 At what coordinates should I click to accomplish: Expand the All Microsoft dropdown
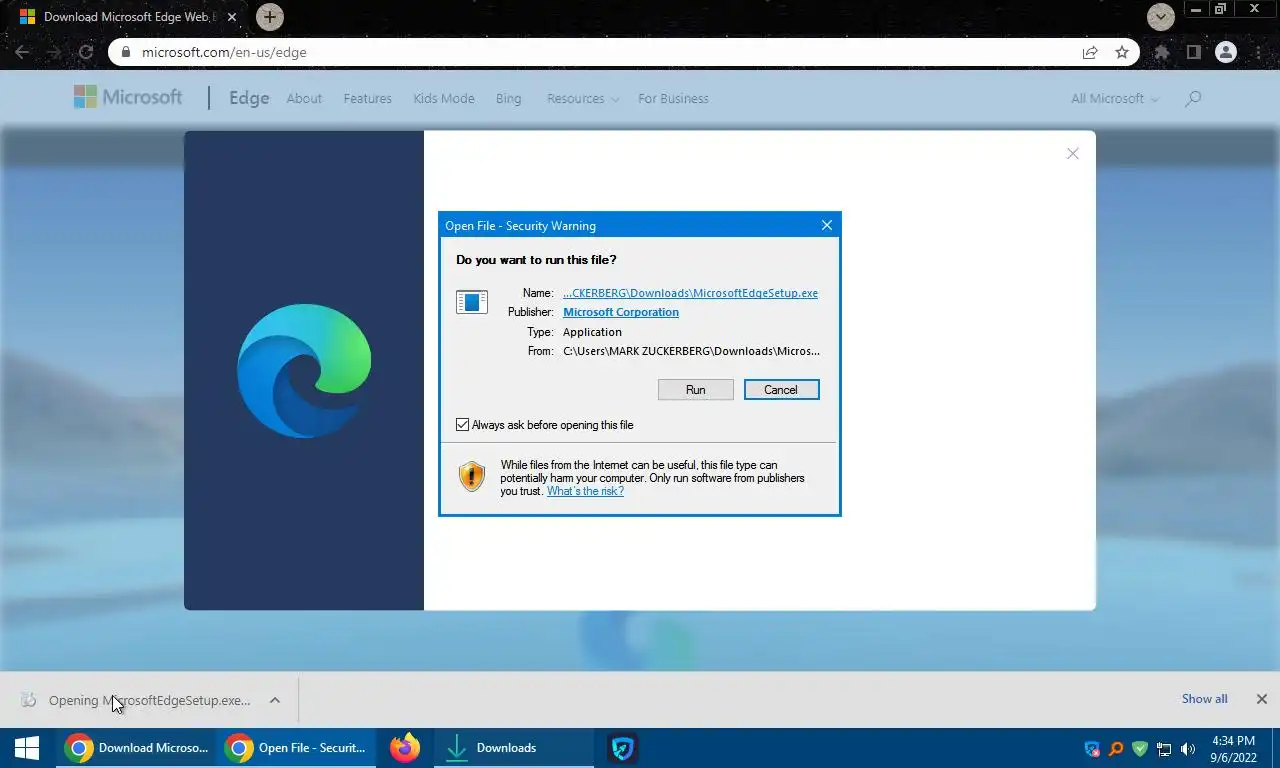point(1114,99)
